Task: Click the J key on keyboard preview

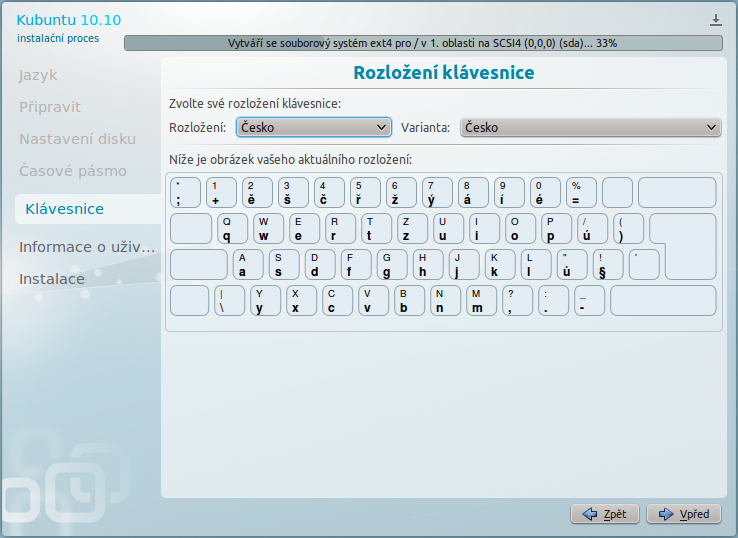Action: pyautogui.click(x=464, y=265)
